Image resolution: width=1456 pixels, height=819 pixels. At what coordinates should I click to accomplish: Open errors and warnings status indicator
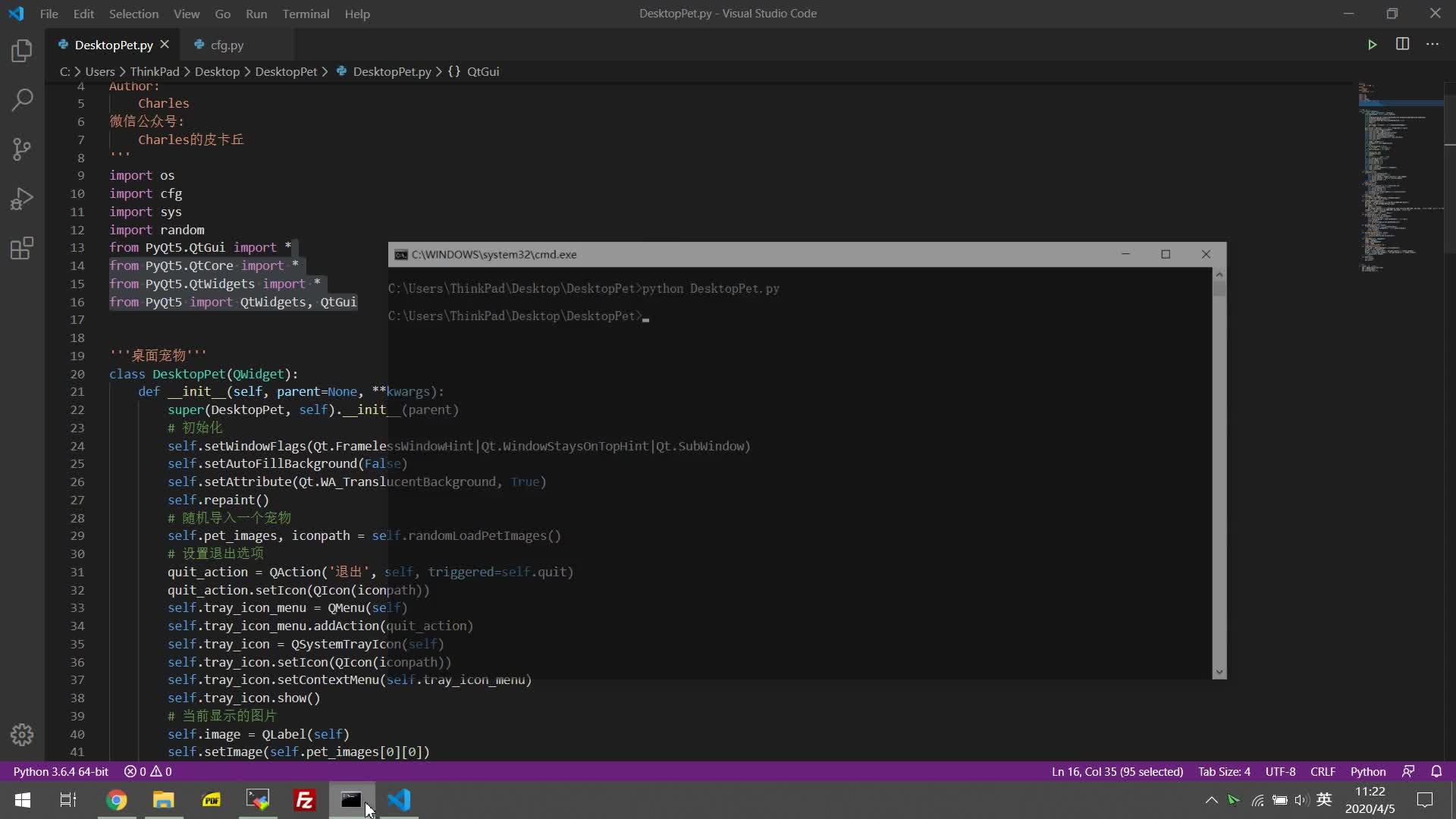[x=148, y=771]
